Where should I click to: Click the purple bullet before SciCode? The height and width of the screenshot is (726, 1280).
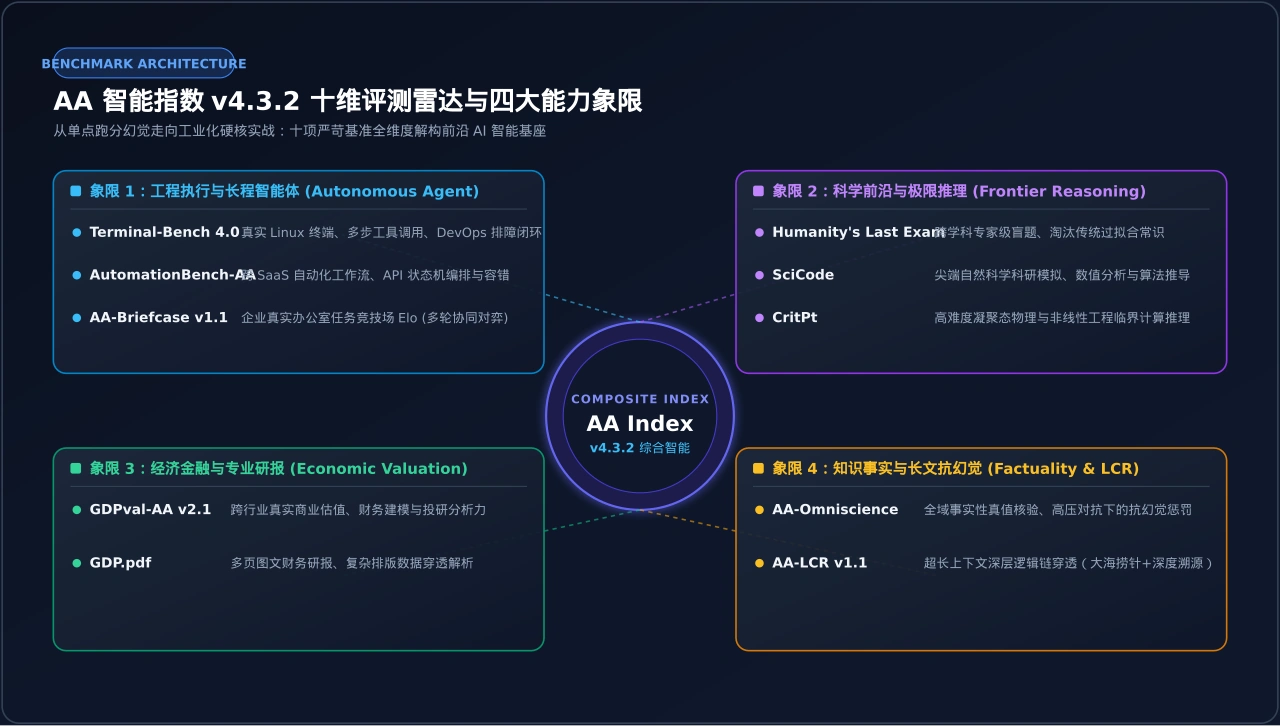coord(759,275)
